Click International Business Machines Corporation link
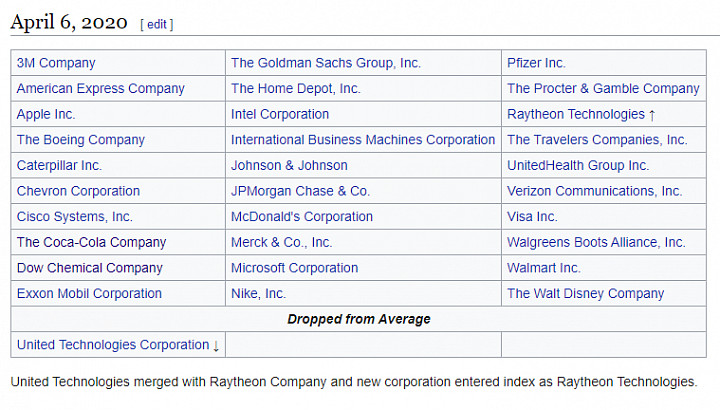Viewport: 720px width, 410px height. [x=363, y=140]
